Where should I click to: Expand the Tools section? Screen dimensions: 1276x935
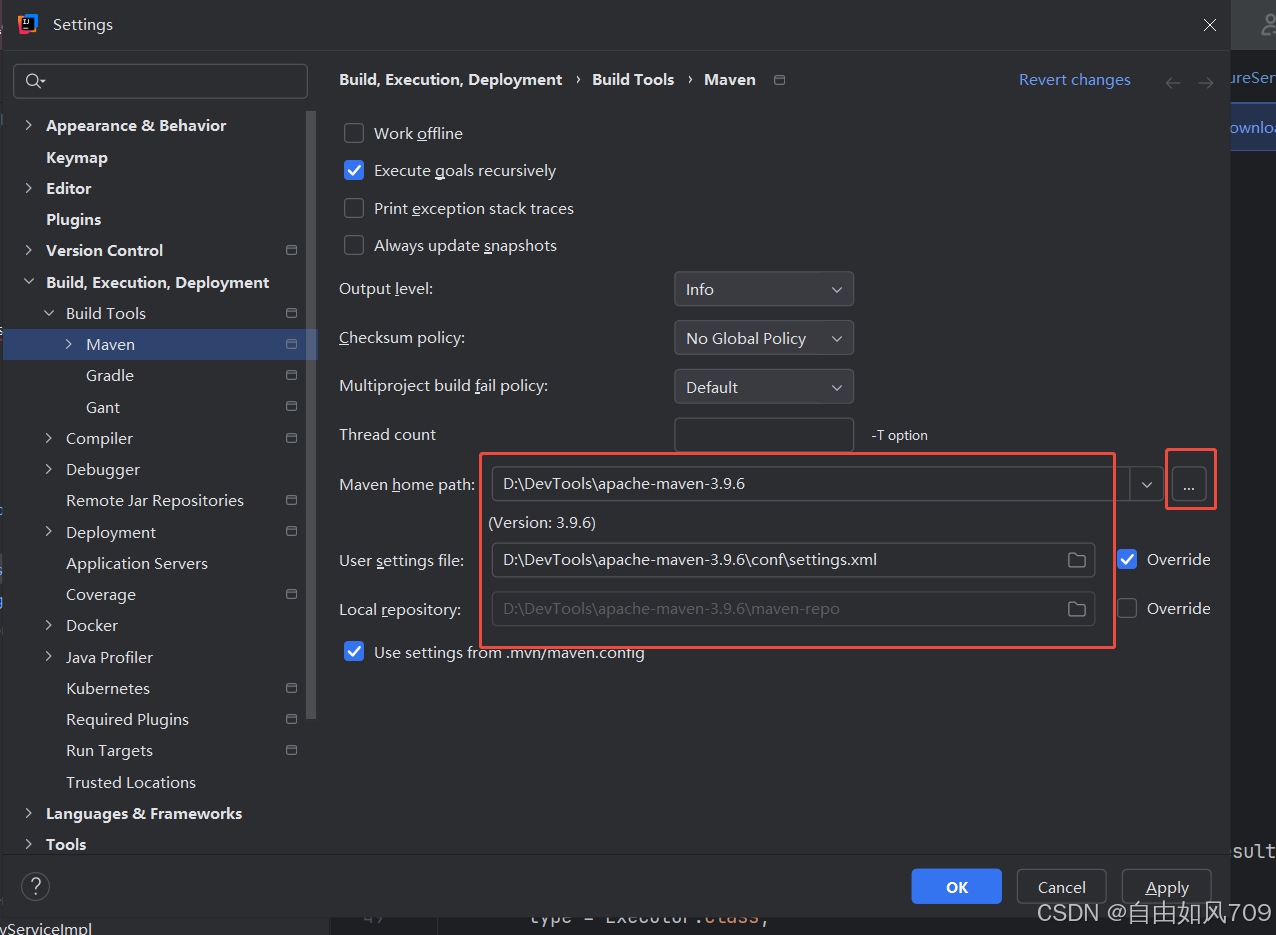(28, 844)
